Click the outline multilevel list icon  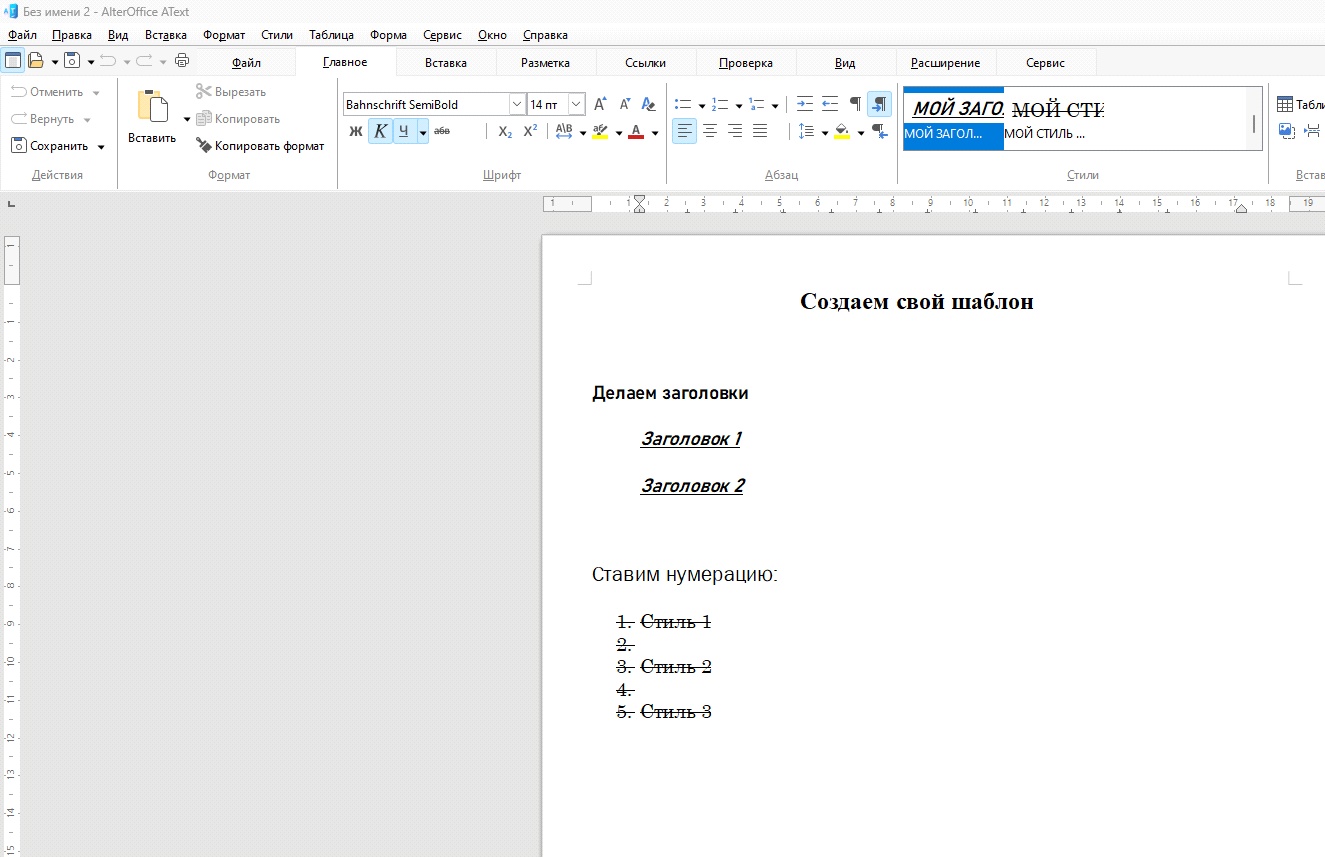[x=757, y=104]
